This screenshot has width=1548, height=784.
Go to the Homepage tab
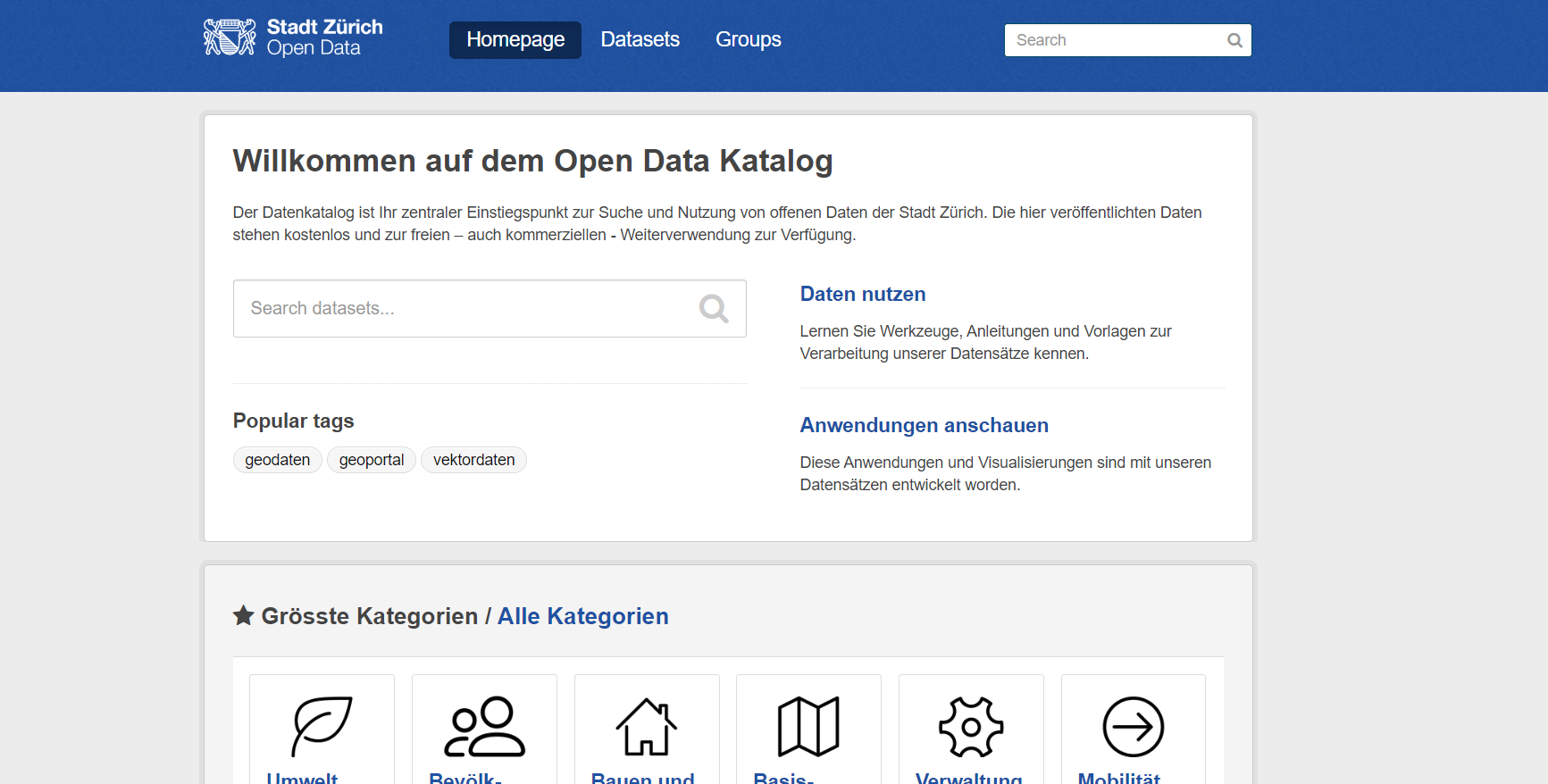pyautogui.click(x=515, y=40)
